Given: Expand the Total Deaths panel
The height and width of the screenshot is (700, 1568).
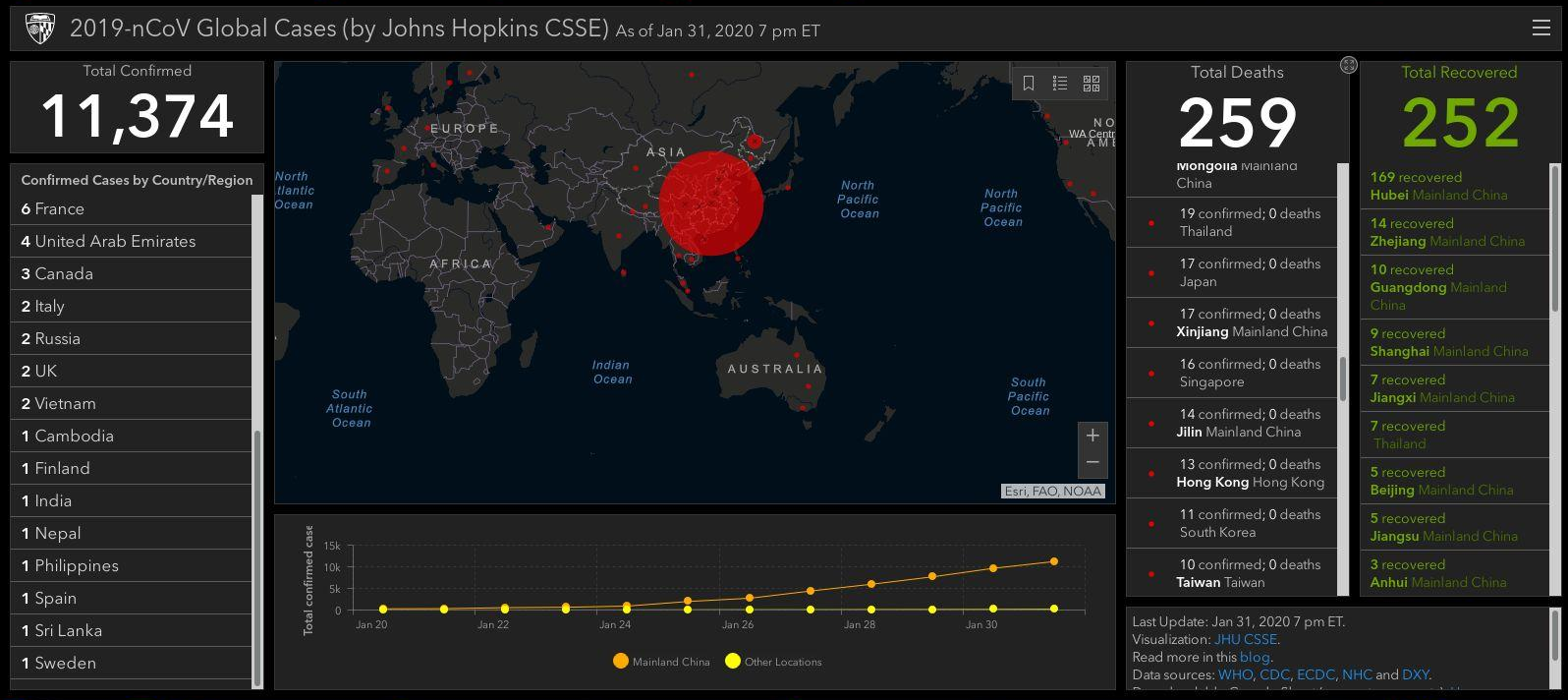Looking at the screenshot, I should click(1349, 65).
